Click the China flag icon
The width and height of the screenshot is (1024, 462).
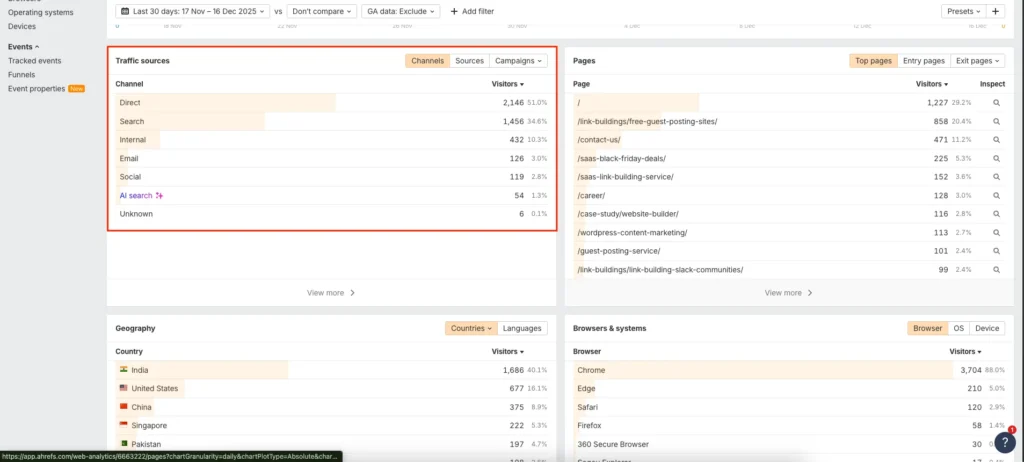(123, 407)
